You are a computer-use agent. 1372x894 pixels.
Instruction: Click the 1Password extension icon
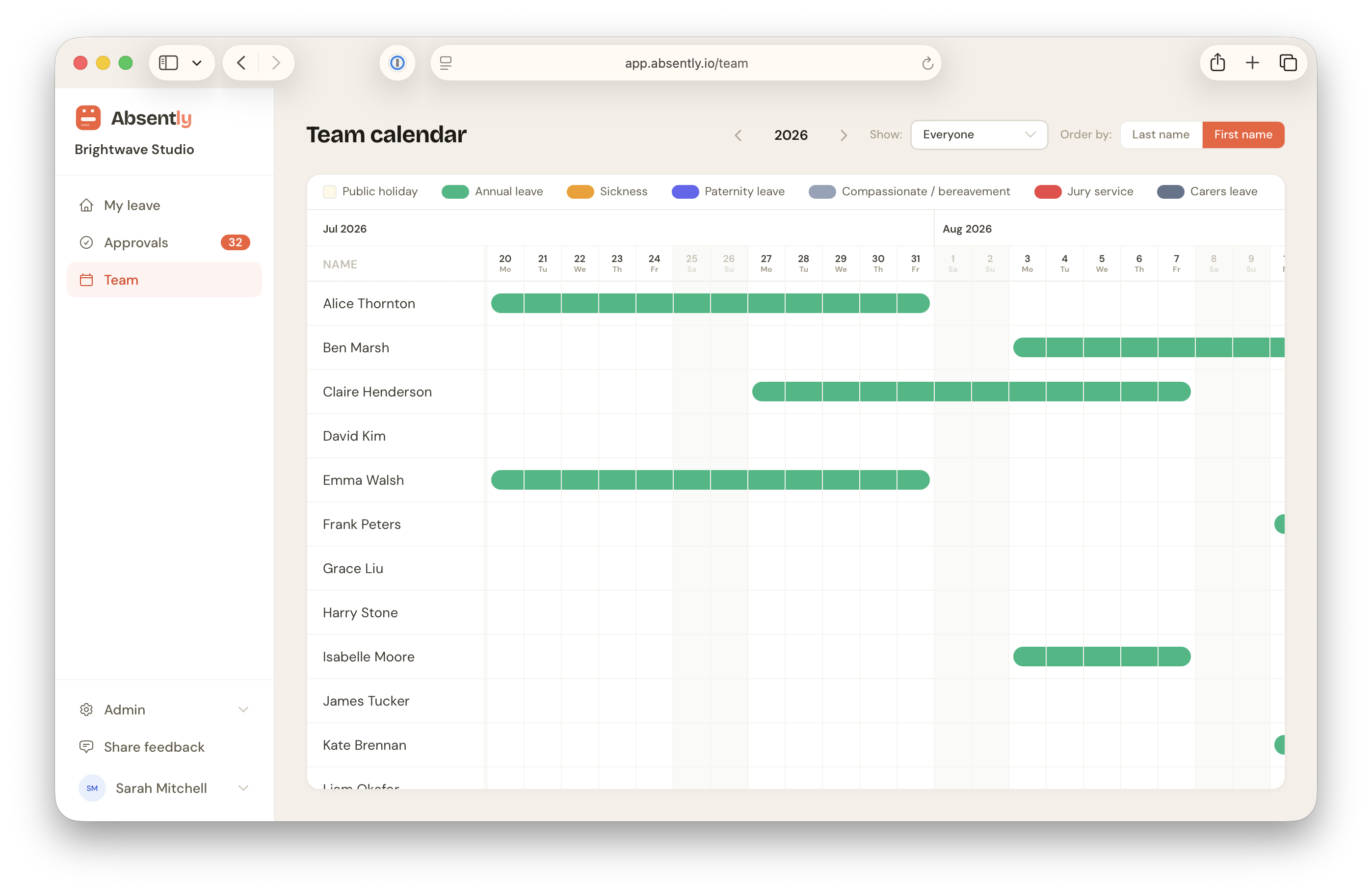click(397, 63)
